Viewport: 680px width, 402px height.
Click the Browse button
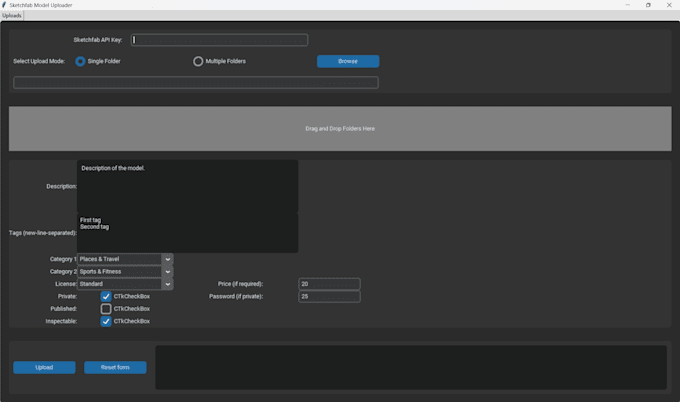click(348, 61)
